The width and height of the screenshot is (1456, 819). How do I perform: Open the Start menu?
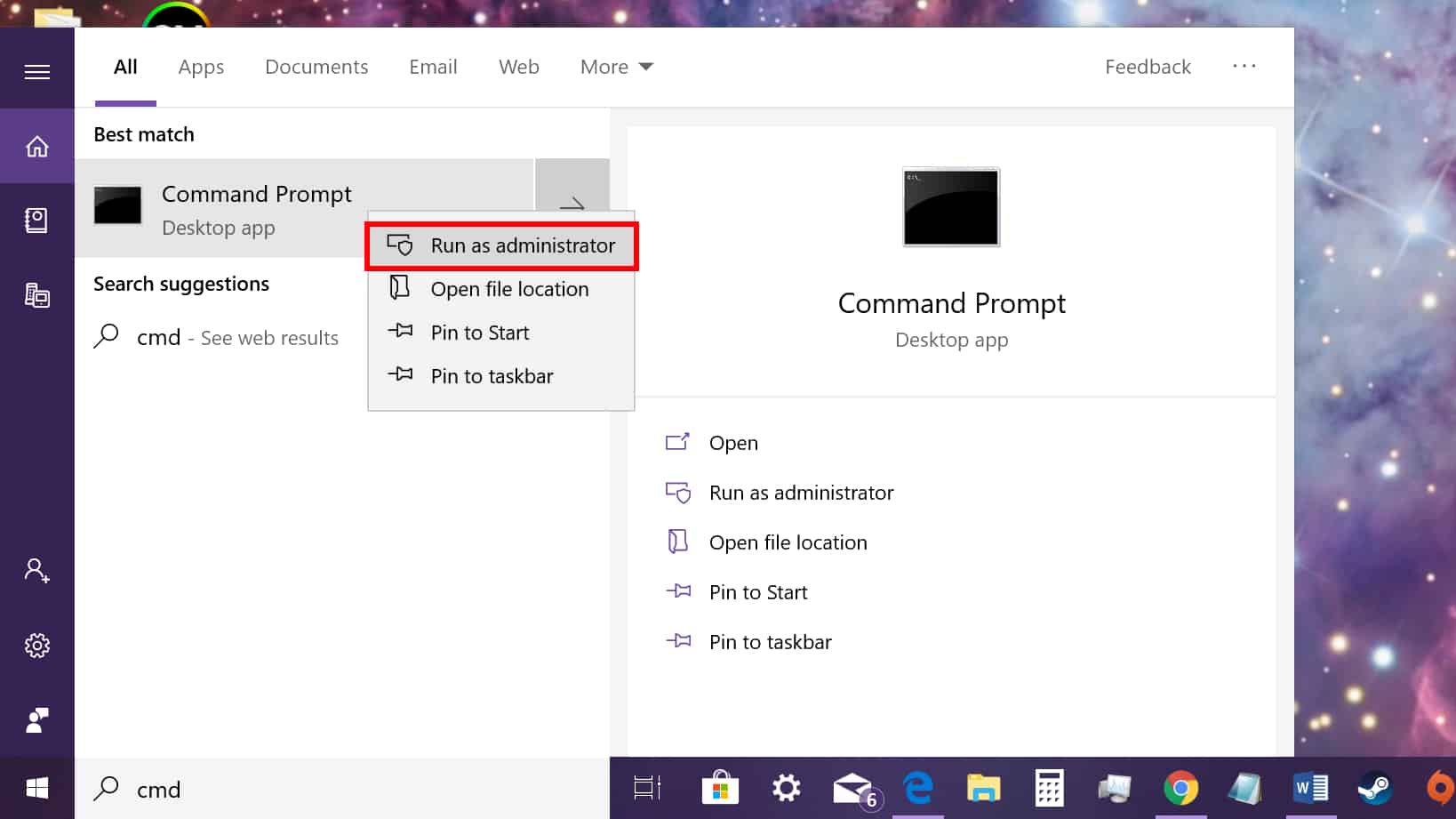[37, 788]
